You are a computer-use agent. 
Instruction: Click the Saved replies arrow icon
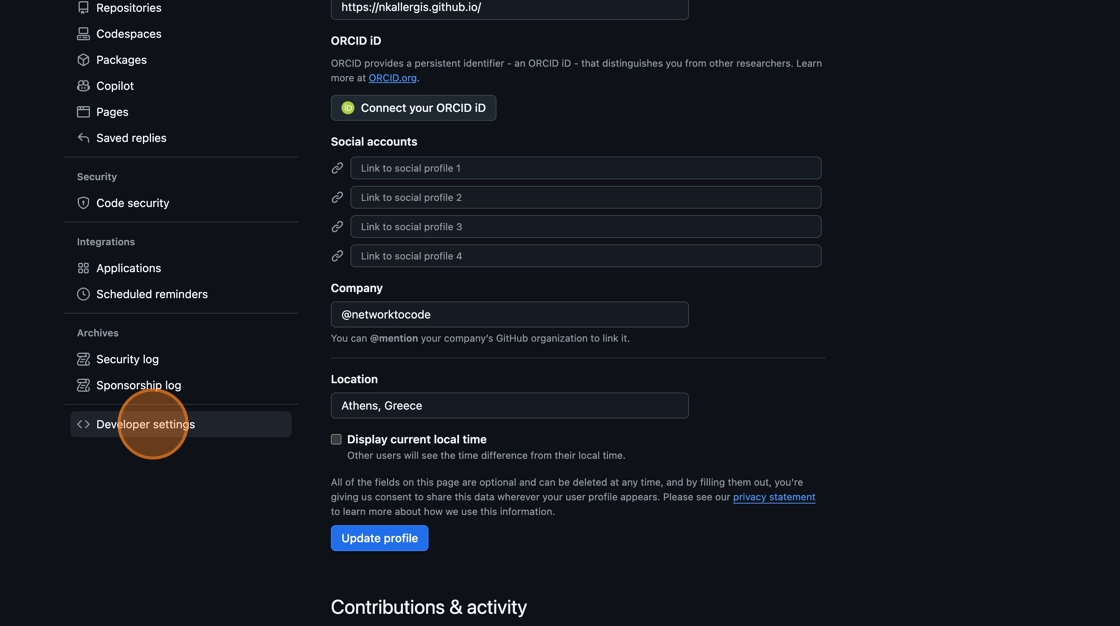pyautogui.click(x=83, y=138)
